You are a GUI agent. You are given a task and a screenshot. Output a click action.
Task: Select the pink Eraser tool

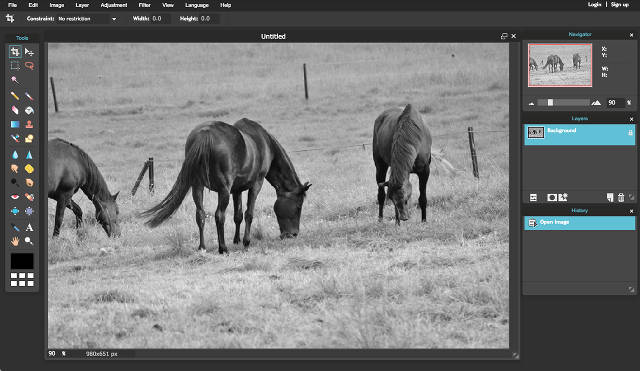click(15, 110)
